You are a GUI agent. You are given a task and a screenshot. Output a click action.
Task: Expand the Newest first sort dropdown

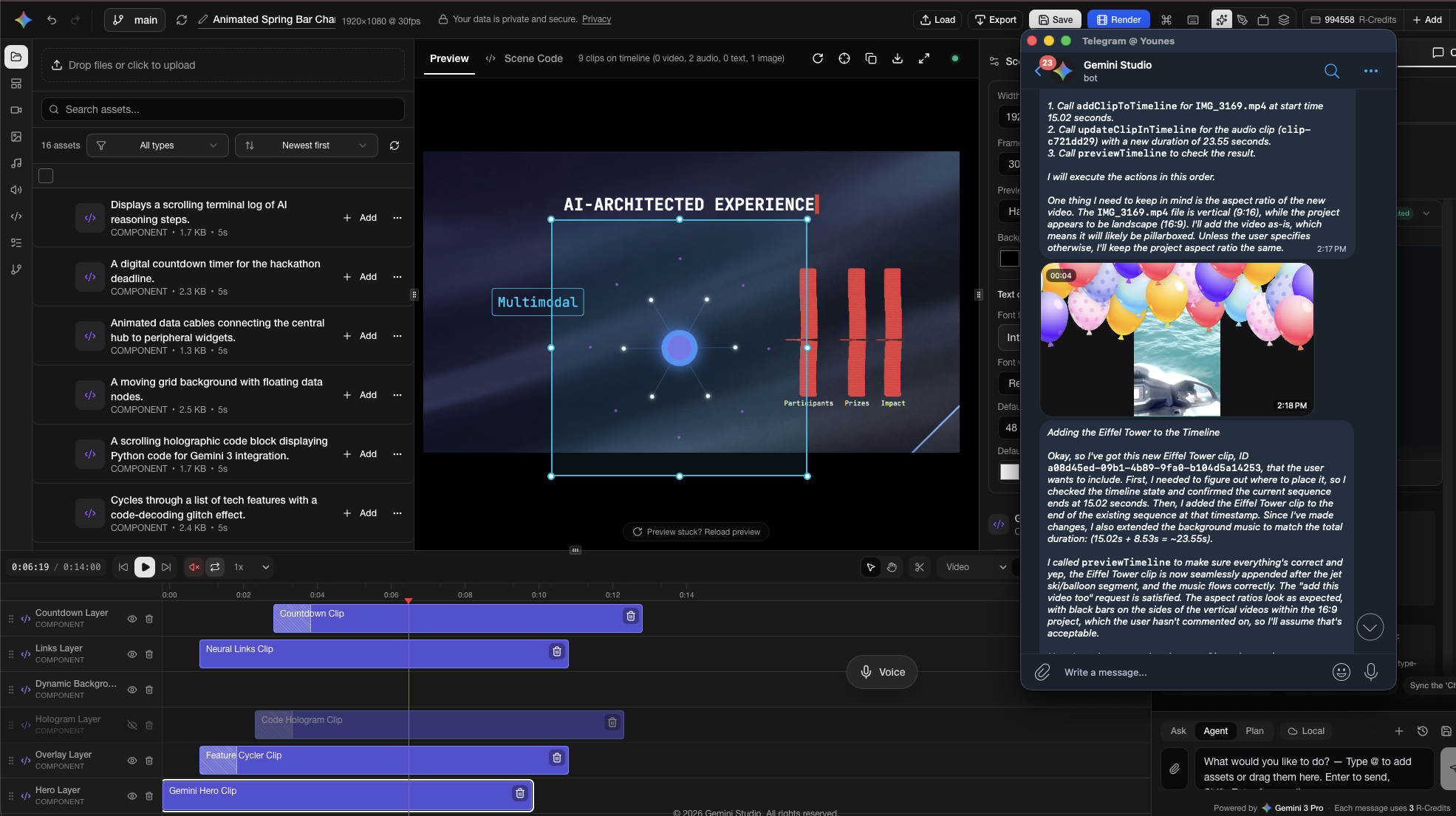point(306,145)
